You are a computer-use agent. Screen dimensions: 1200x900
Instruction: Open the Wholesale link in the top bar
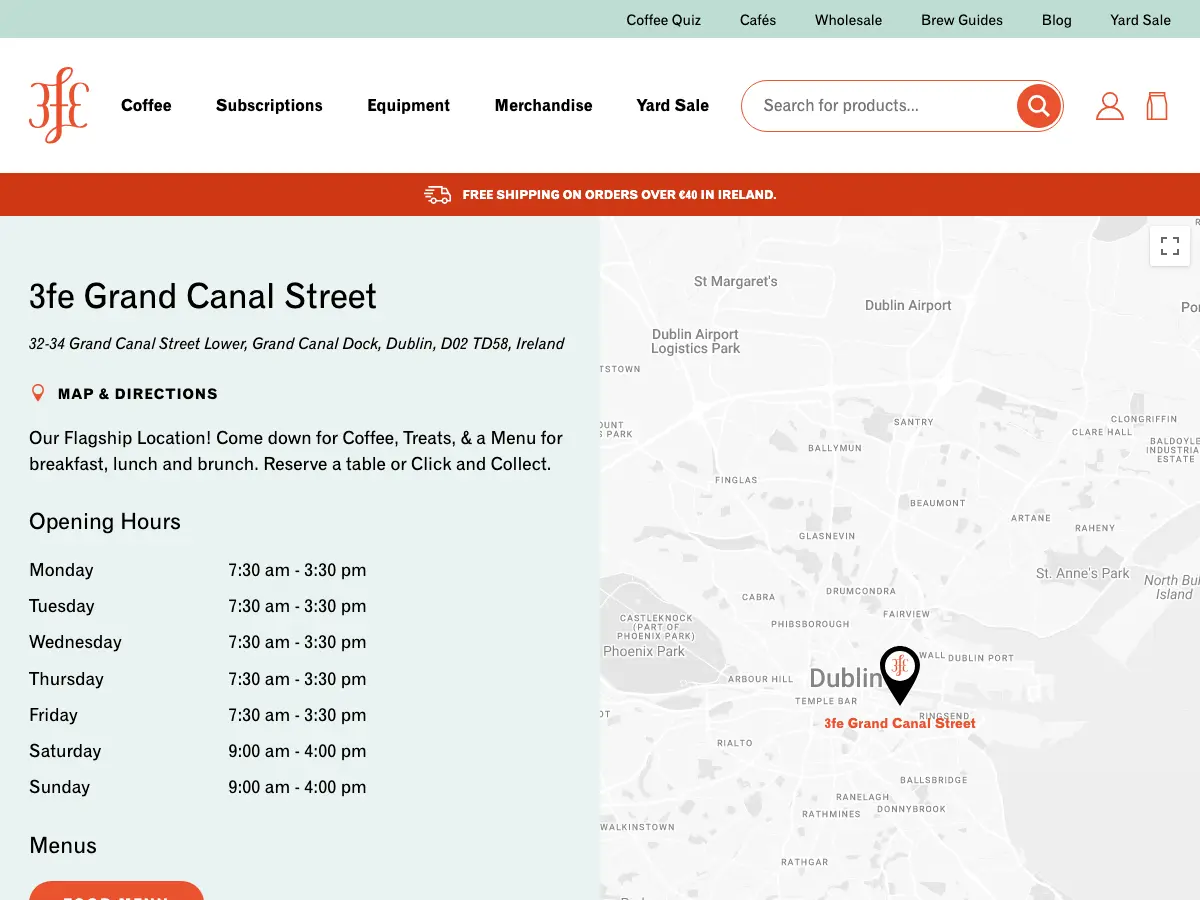[848, 20]
